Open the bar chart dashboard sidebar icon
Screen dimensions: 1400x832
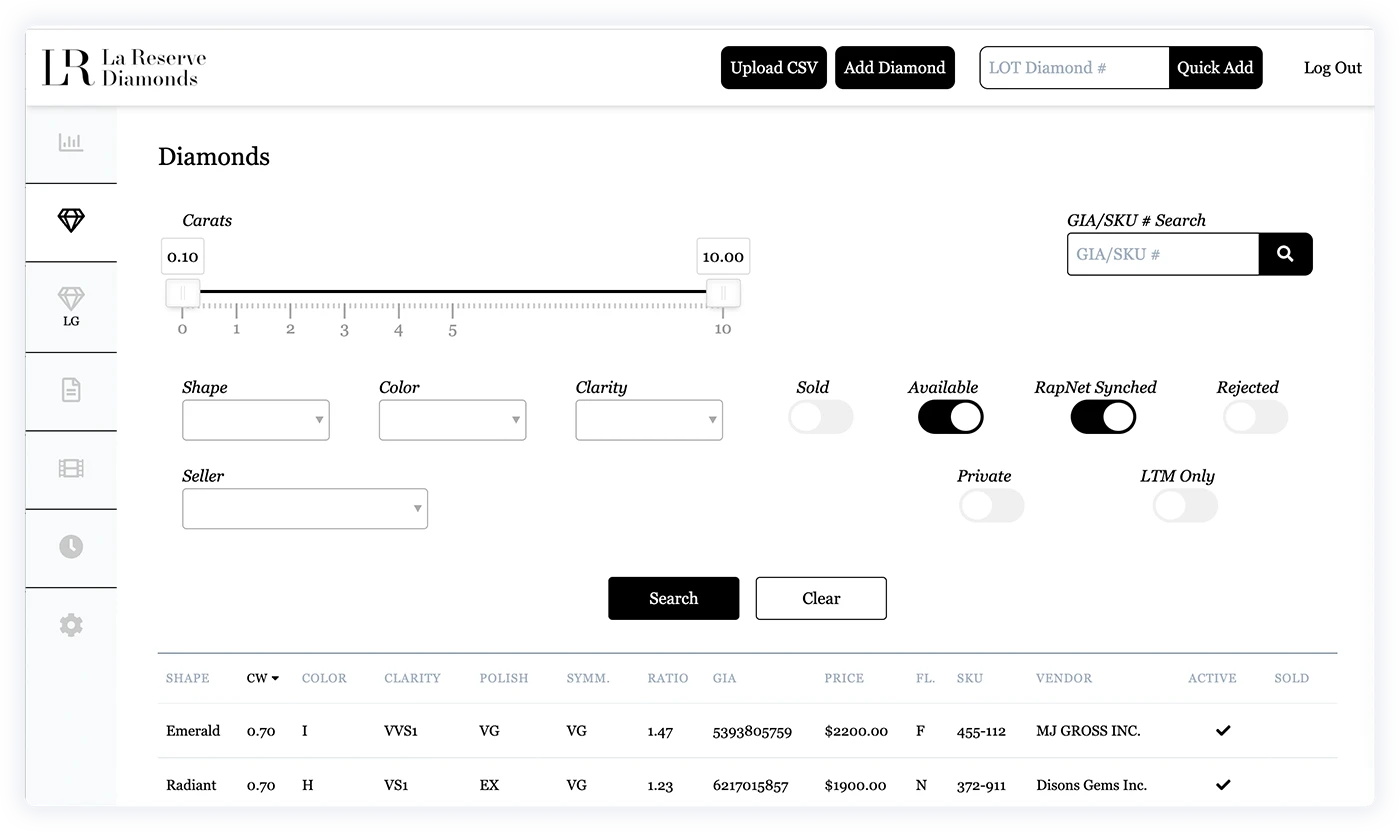click(x=71, y=143)
